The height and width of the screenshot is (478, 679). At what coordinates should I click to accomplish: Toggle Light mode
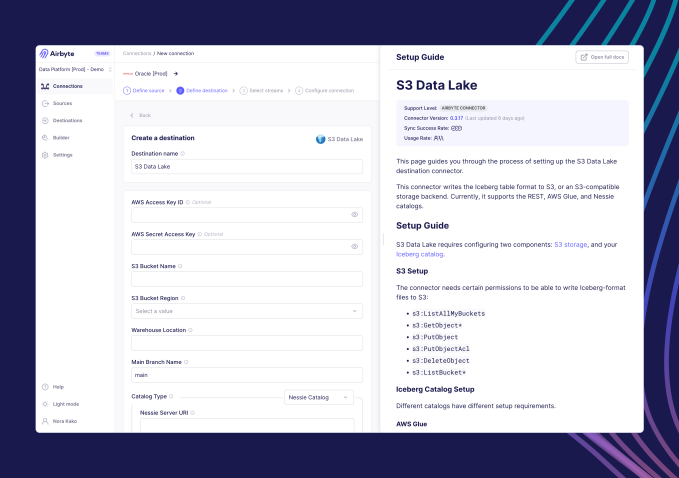click(61, 404)
